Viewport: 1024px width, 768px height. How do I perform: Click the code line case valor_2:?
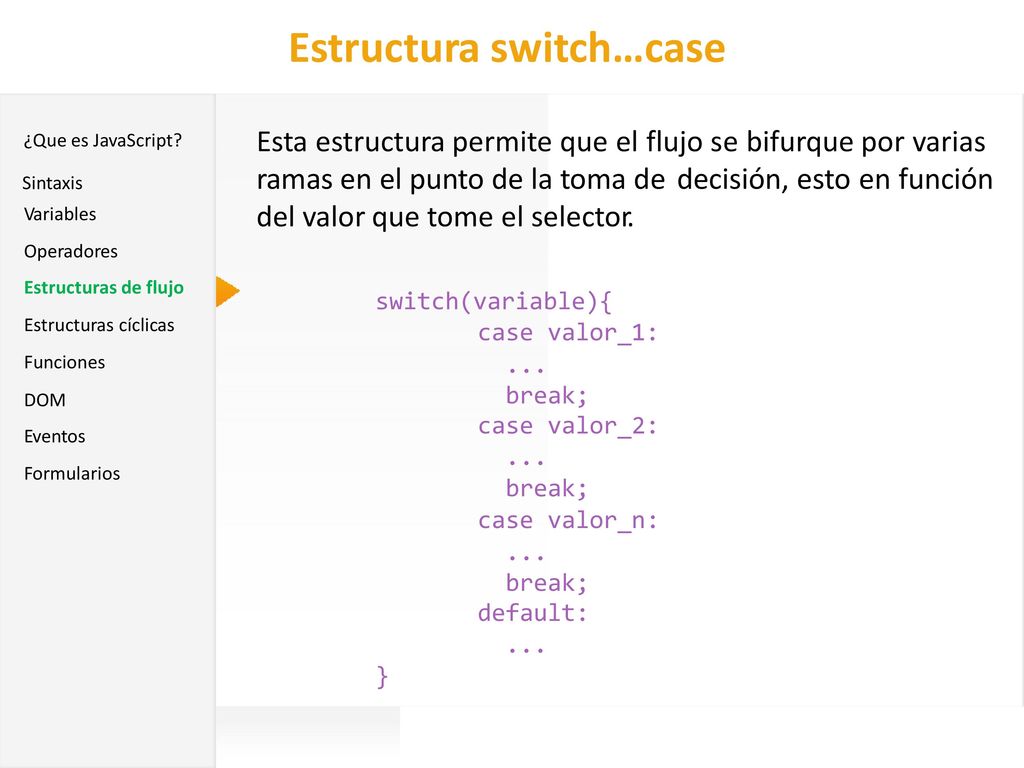tap(567, 426)
